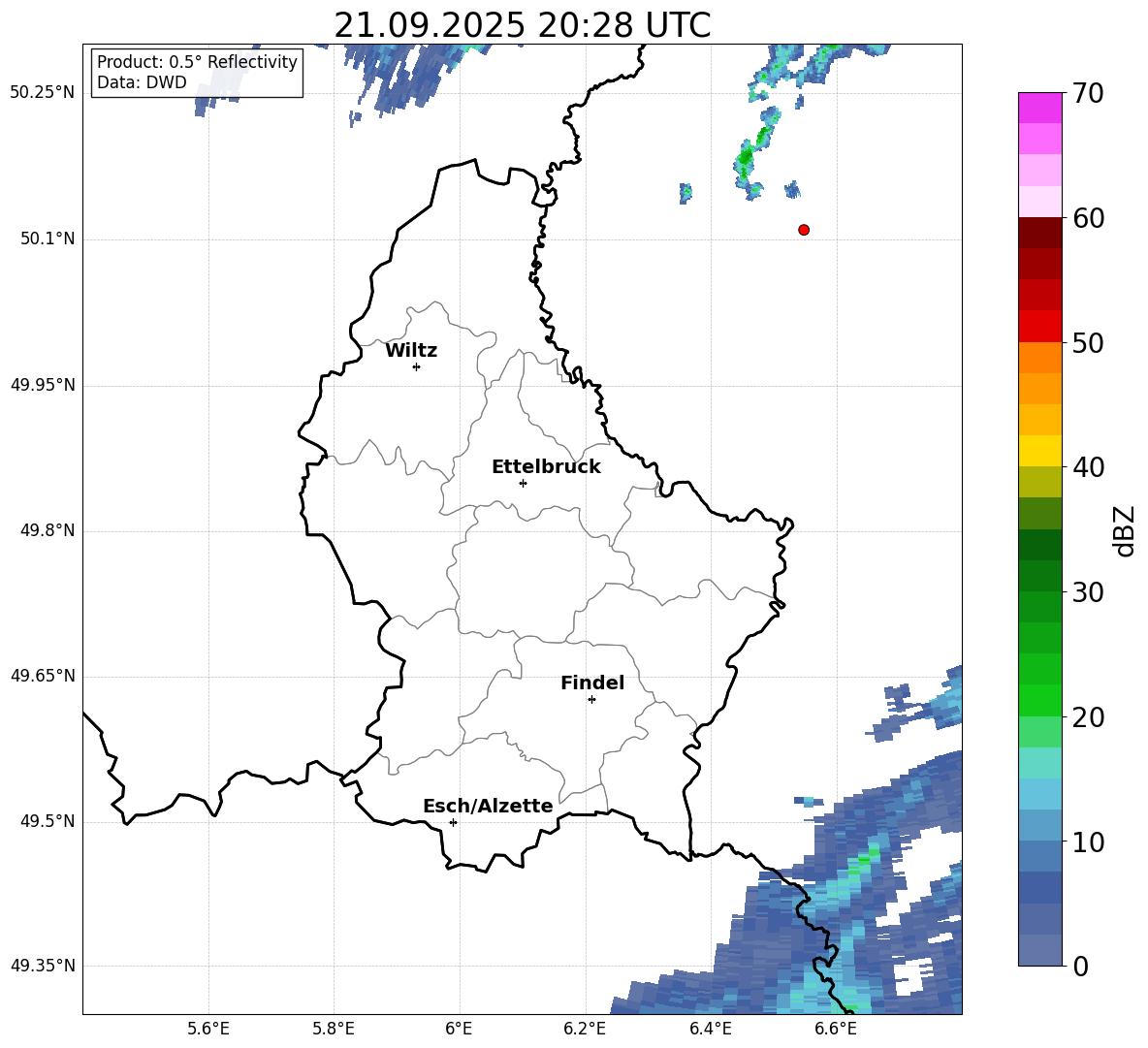The width and height of the screenshot is (1148, 1048).
Task: Click the title 21.09.2025 20:28 UTC
Action: (x=522, y=25)
